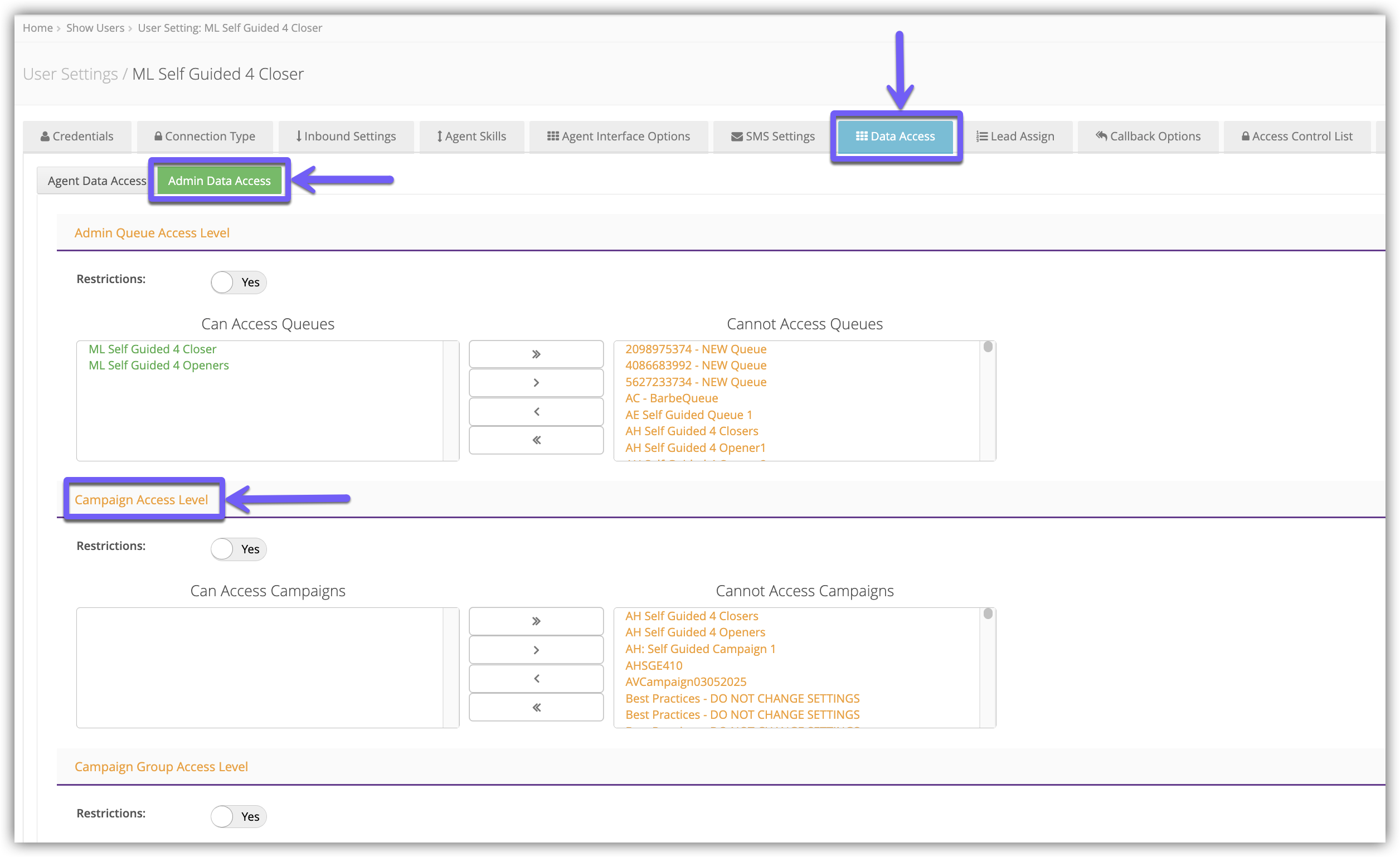Select ML Self Guided 4 Openers queue
This screenshot has width=1400, height=857.
(x=158, y=365)
